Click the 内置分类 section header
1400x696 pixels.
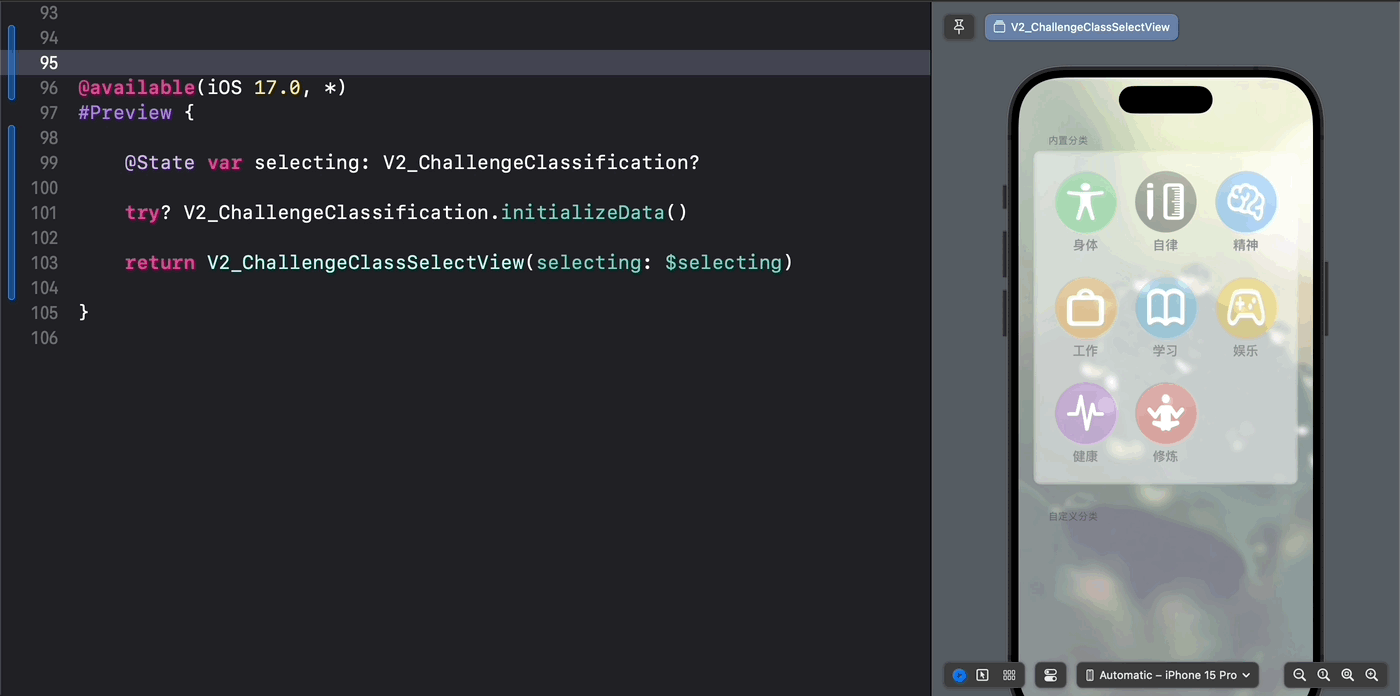point(1067,141)
